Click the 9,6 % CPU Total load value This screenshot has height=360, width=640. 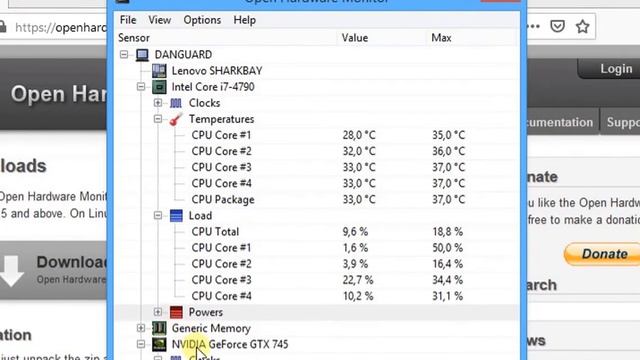tap(355, 232)
